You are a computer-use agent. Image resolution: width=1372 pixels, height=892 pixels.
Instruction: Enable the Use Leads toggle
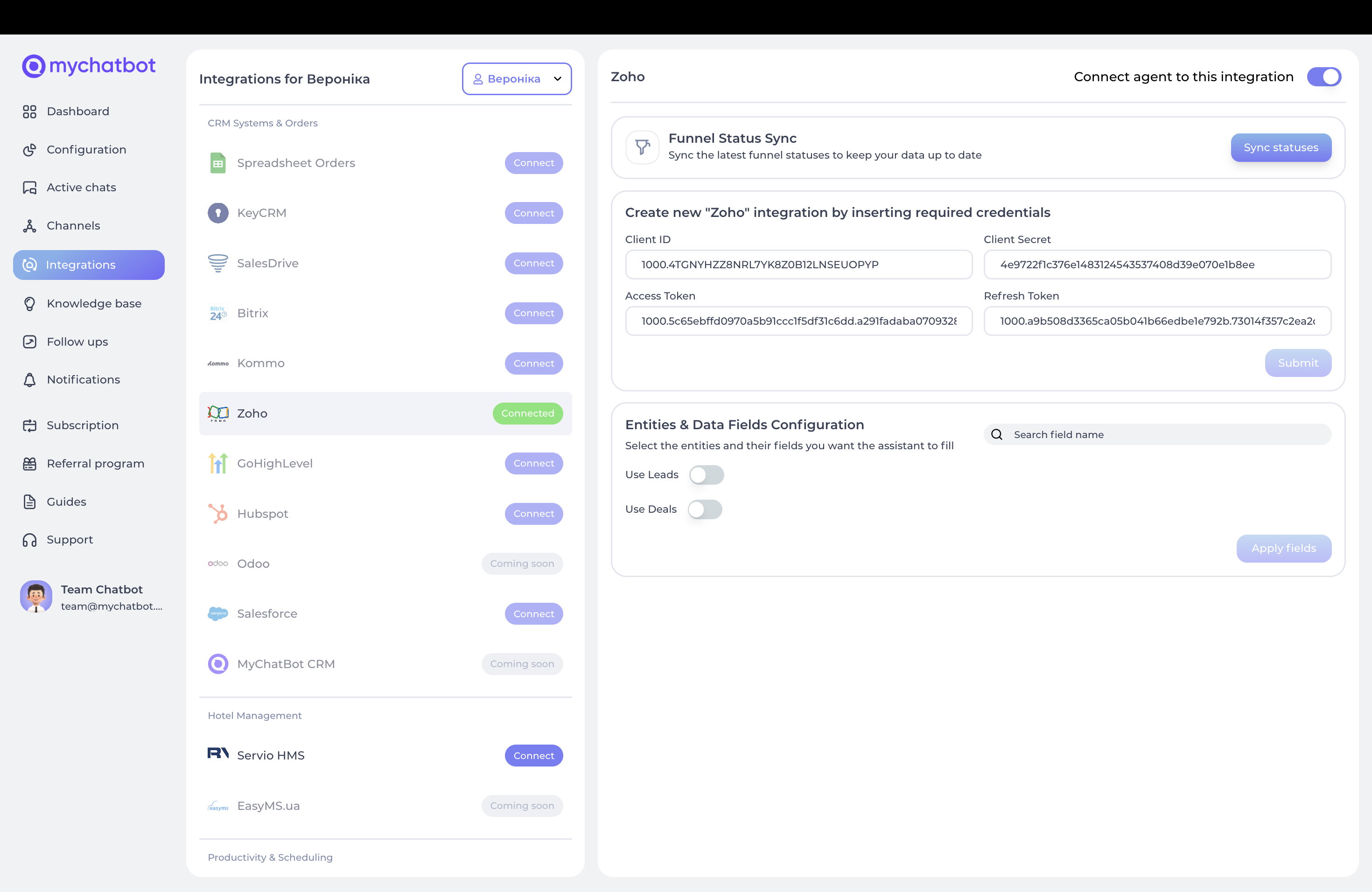point(706,475)
